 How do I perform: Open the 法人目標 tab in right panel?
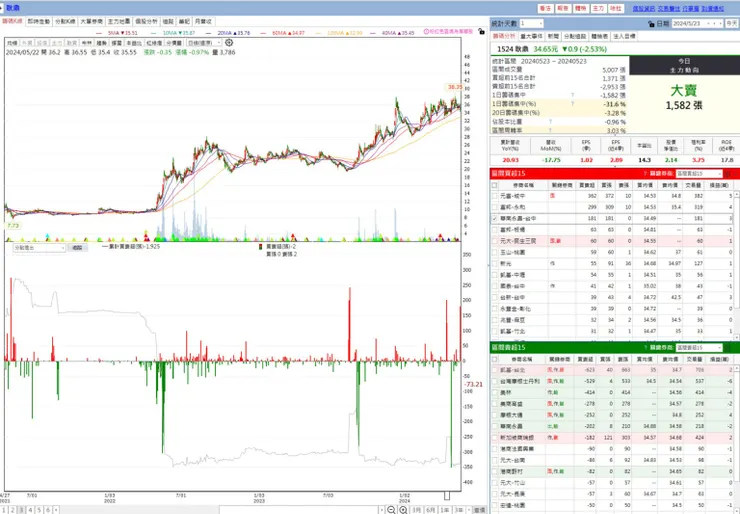[x=624, y=36]
